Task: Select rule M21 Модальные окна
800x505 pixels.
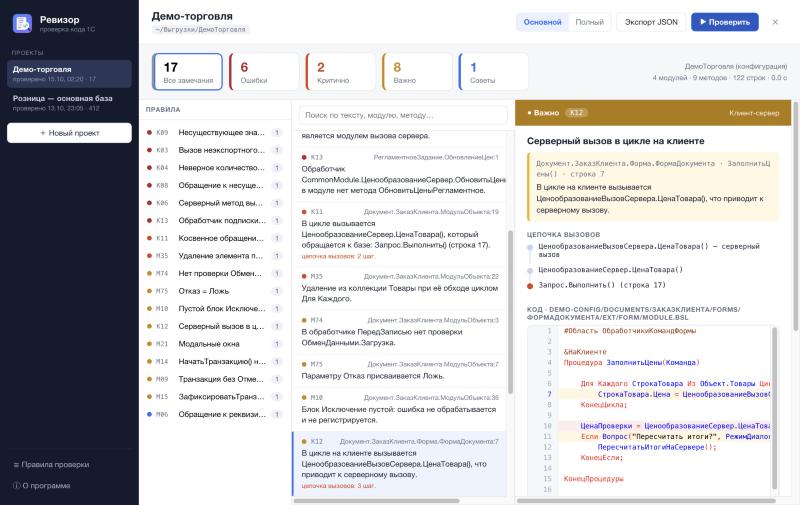Action: 214,344
